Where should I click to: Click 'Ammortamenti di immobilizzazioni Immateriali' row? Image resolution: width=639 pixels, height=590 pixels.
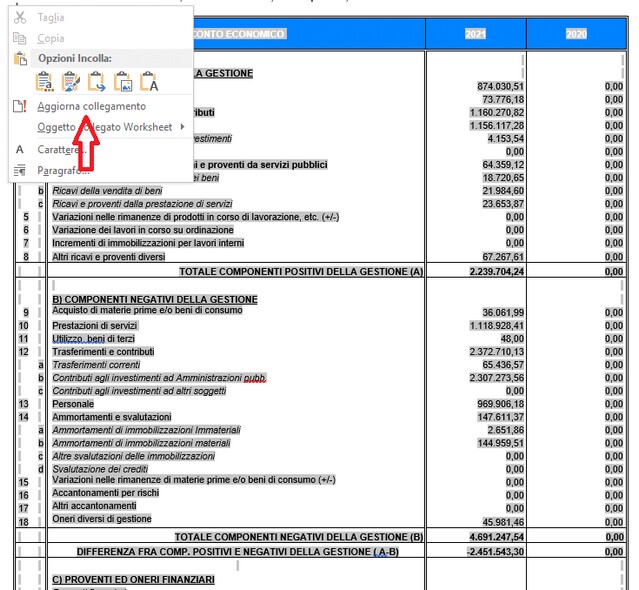coord(146,430)
